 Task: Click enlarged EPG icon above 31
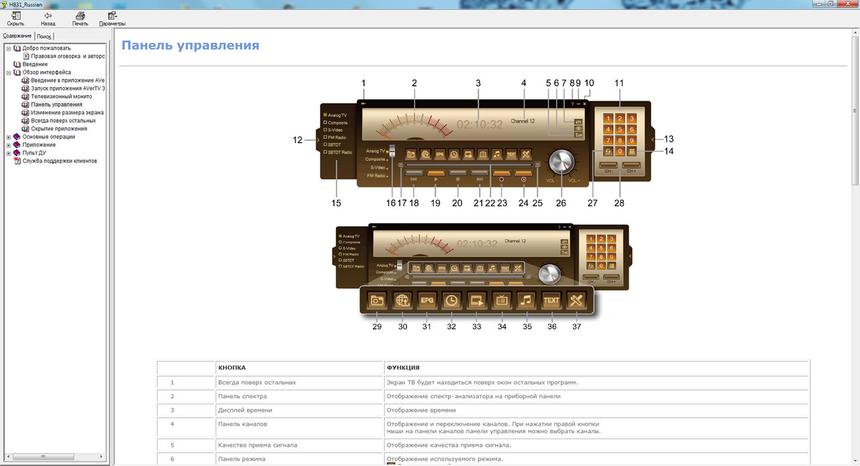pos(427,300)
